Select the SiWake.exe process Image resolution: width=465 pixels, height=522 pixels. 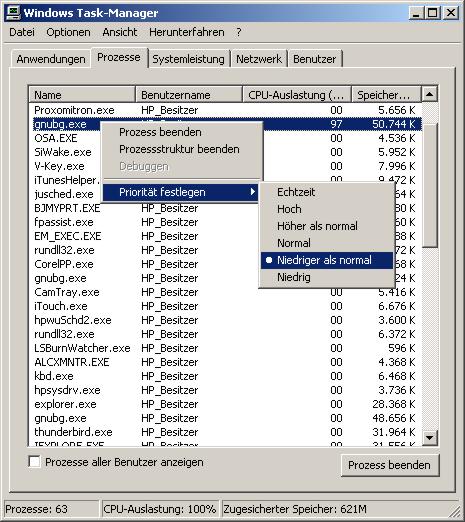(x=63, y=152)
